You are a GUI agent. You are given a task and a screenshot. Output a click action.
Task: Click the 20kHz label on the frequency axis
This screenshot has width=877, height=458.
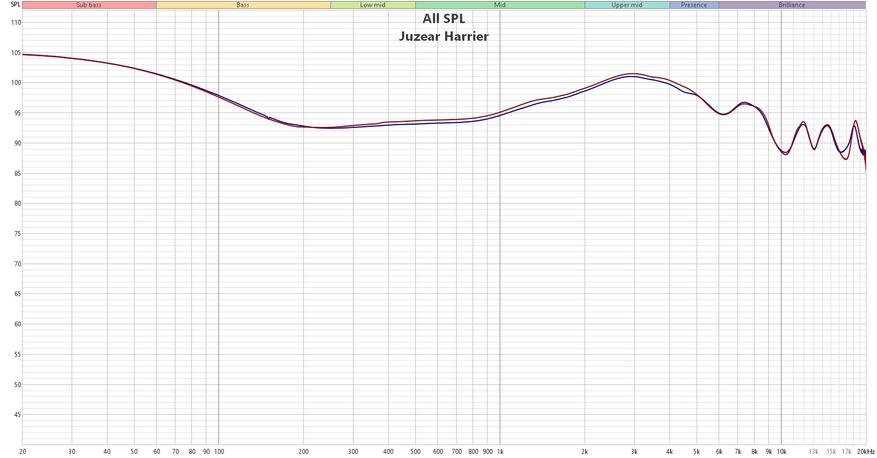[x=866, y=451]
